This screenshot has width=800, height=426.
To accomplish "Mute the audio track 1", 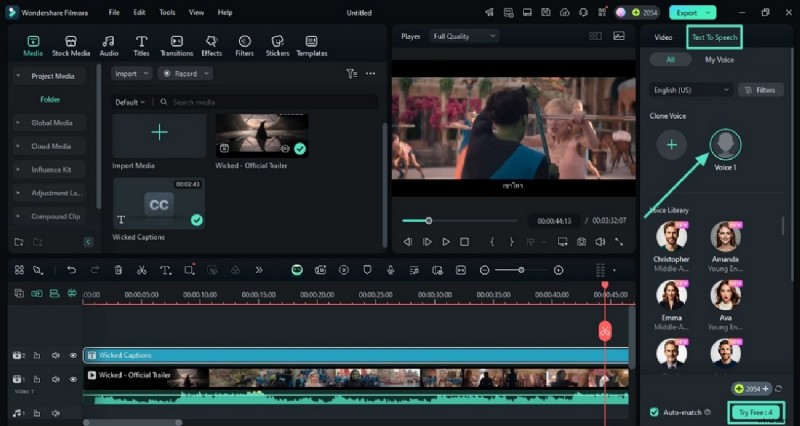I will (56, 413).
